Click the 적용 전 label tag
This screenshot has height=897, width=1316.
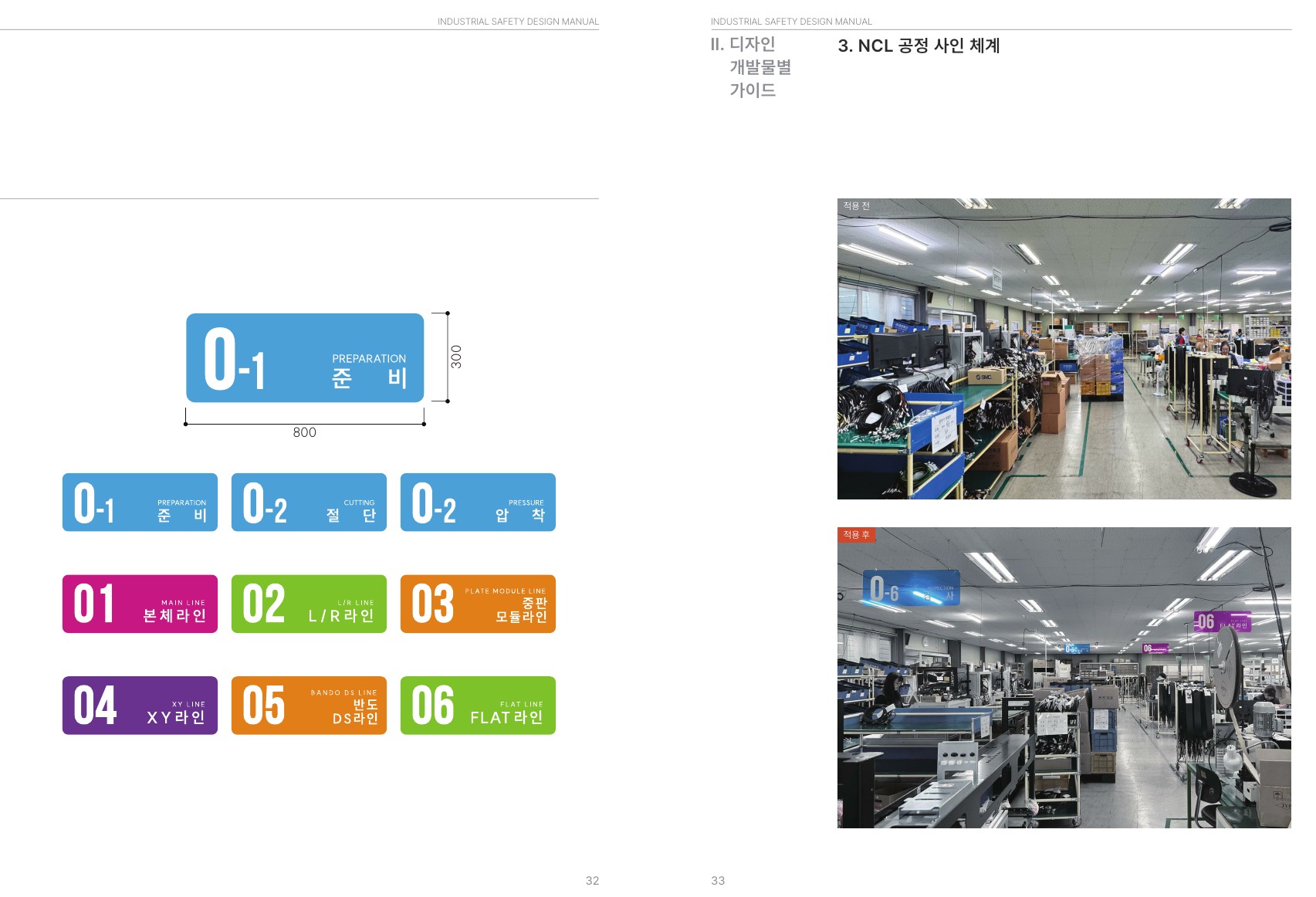pos(856,206)
